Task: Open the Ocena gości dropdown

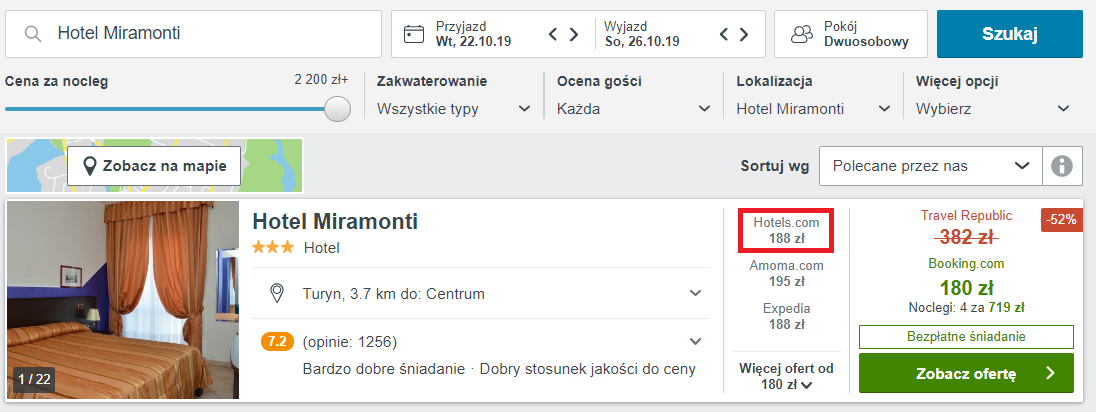Action: coord(633,109)
